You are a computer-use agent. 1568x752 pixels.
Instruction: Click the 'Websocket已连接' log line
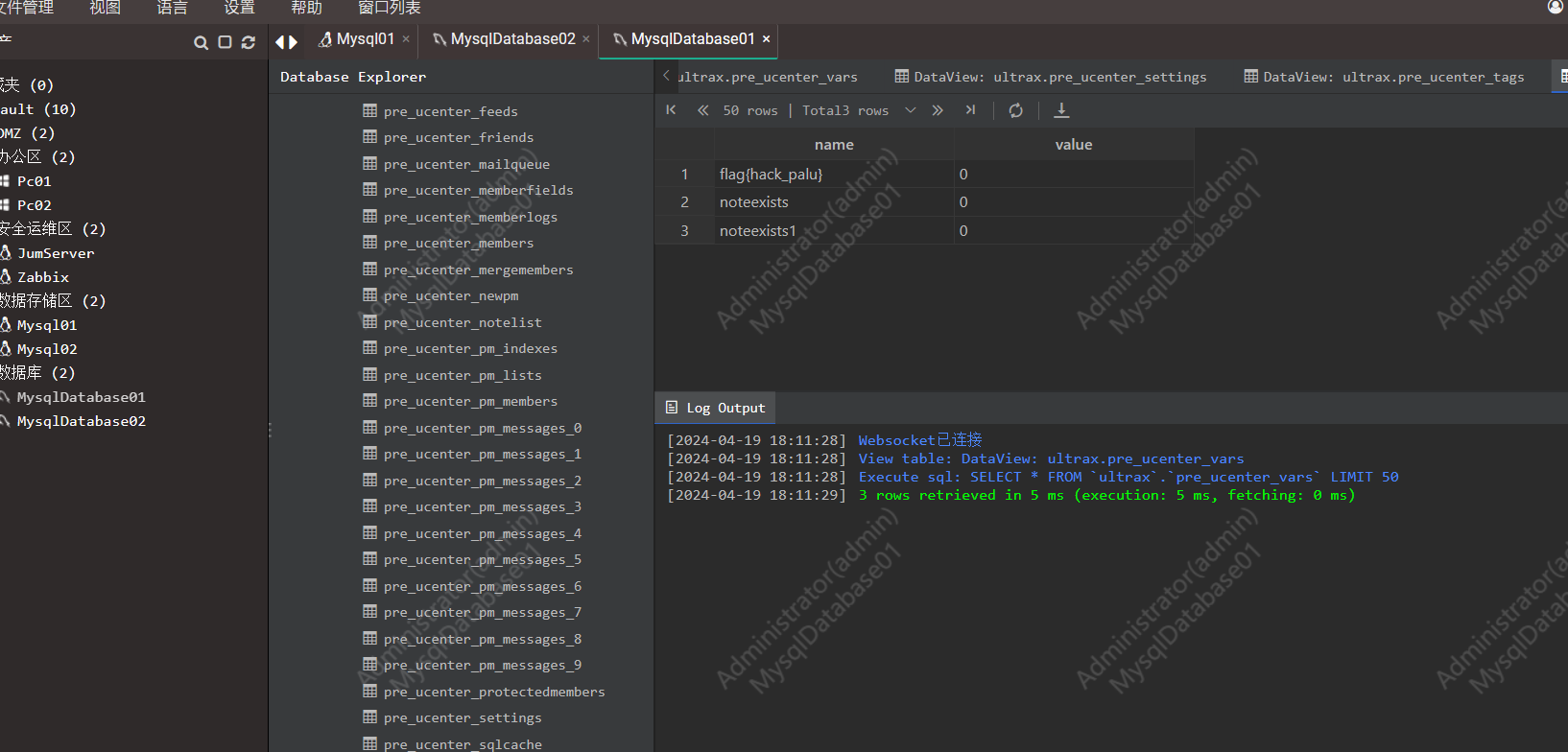pyautogui.click(x=920, y=440)
